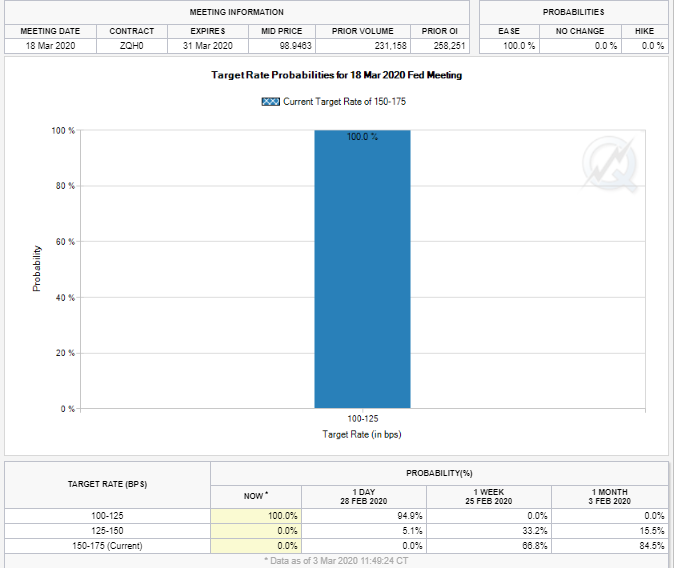Viewport: 674px width, 568px height.
Task: Click the 100-125 x-axis label under the bar
Action: (362, 420)
